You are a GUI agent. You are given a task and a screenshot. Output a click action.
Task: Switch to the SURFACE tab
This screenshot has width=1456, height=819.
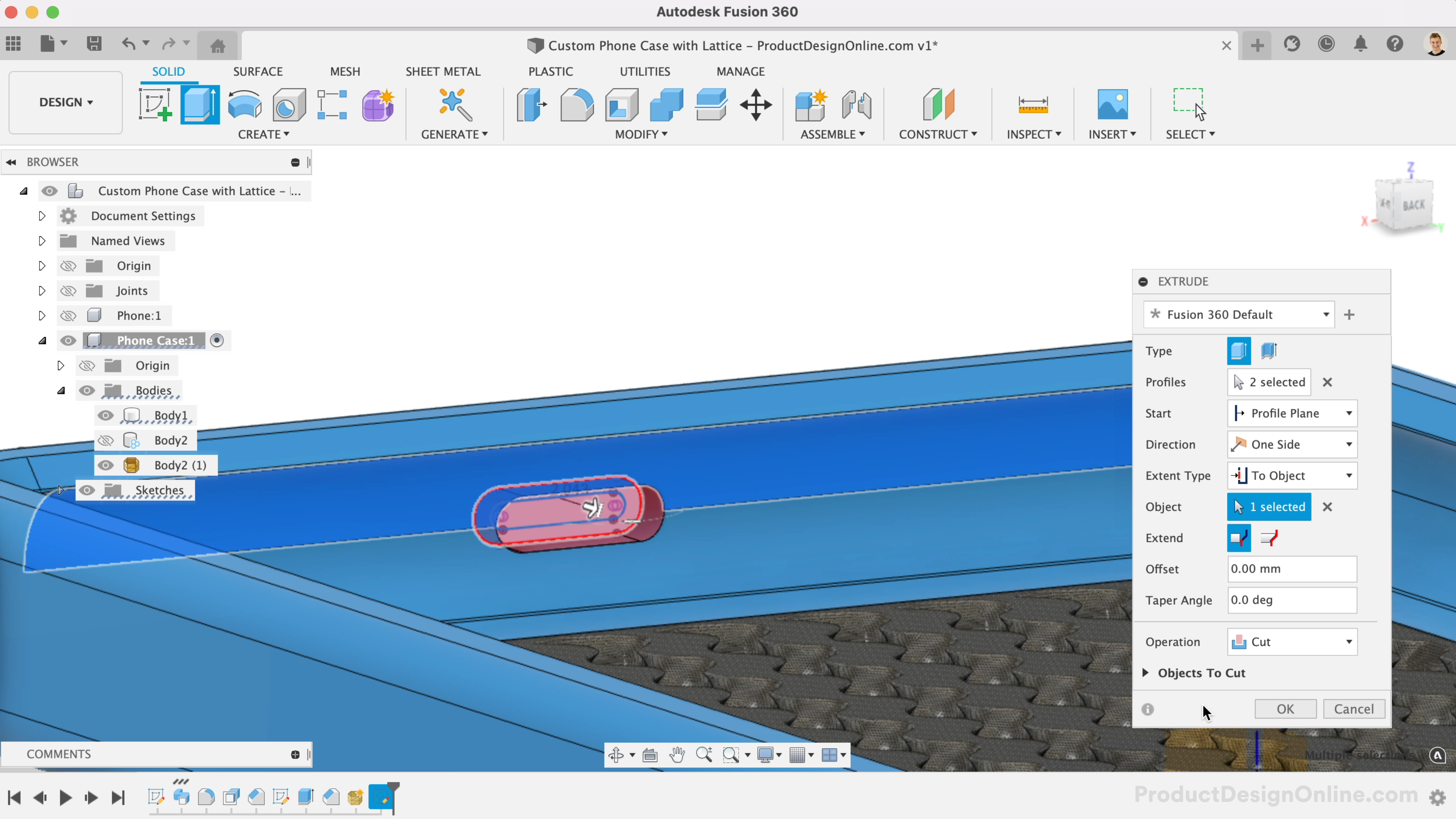pos(258,71)
